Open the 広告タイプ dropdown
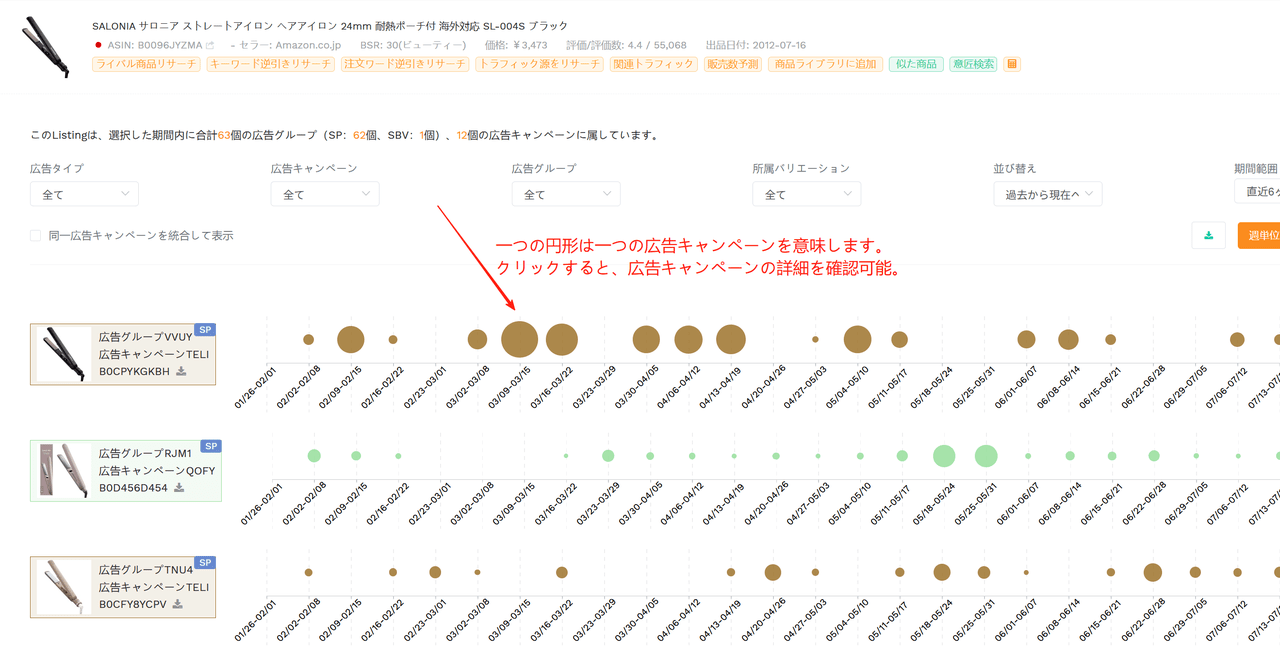Screen dimensions: 1280x654 tap(84, 194)
